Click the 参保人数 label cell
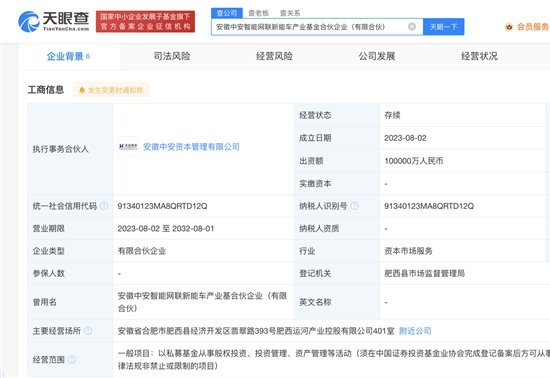This screenshot has width=550, height=378. click(70, 273)
